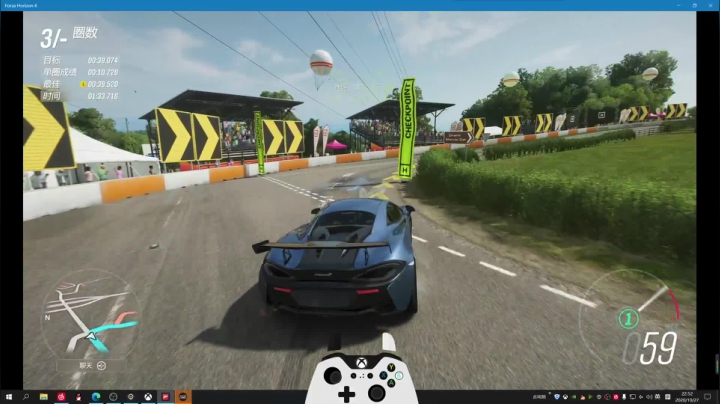Click the circular minimap
This screenshot has width=720, height=404.
(90, 317)
